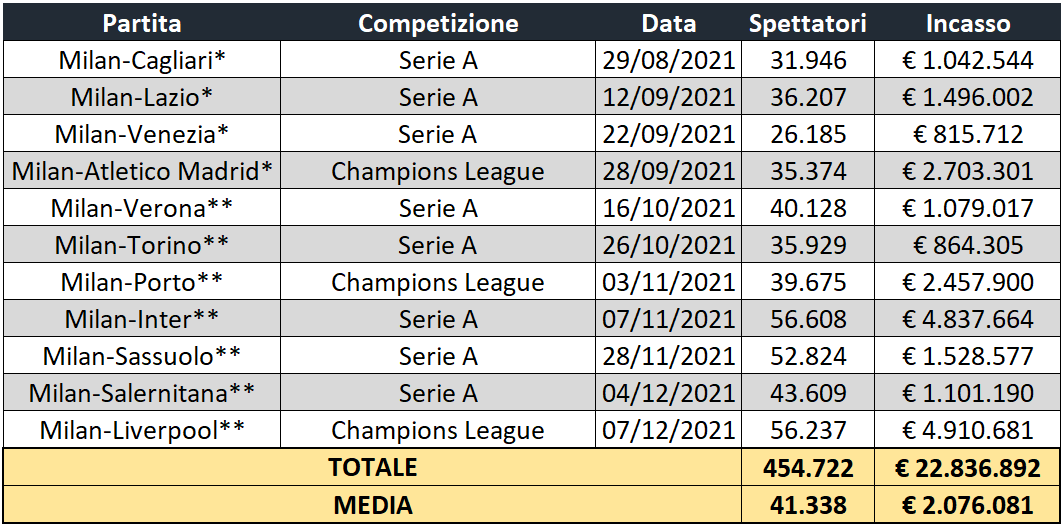Screen dimensions: 1062x527
Task: Click the Incasso column header
Action: point(968,23)
